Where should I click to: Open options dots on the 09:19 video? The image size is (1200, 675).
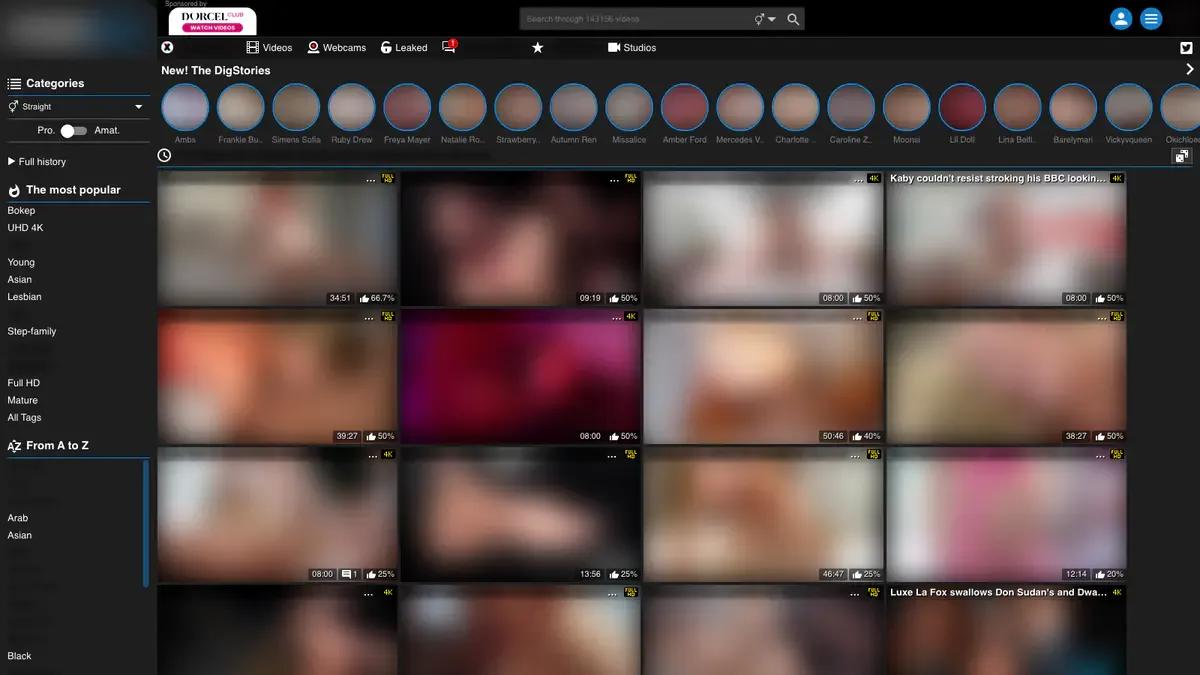615,180
